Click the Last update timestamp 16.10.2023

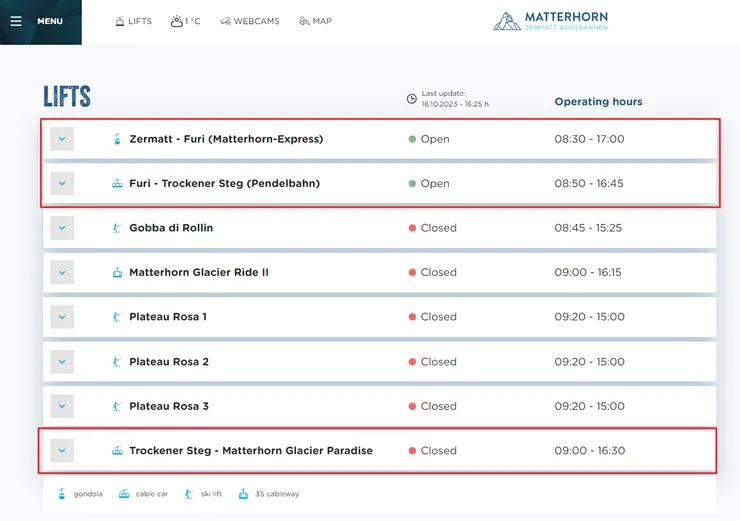tap(455, 104)
